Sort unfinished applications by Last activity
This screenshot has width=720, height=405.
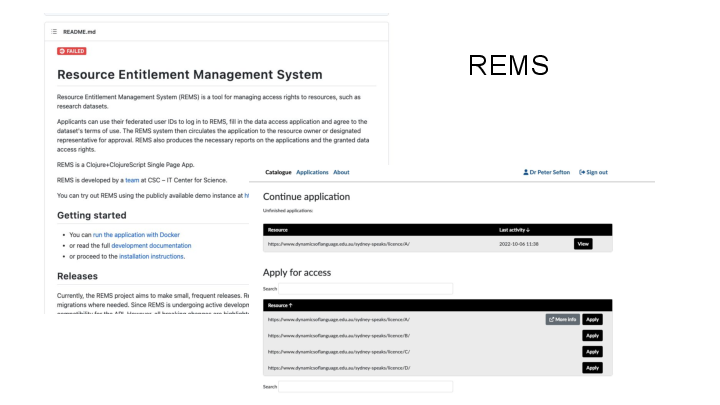[x=514, y=230]
